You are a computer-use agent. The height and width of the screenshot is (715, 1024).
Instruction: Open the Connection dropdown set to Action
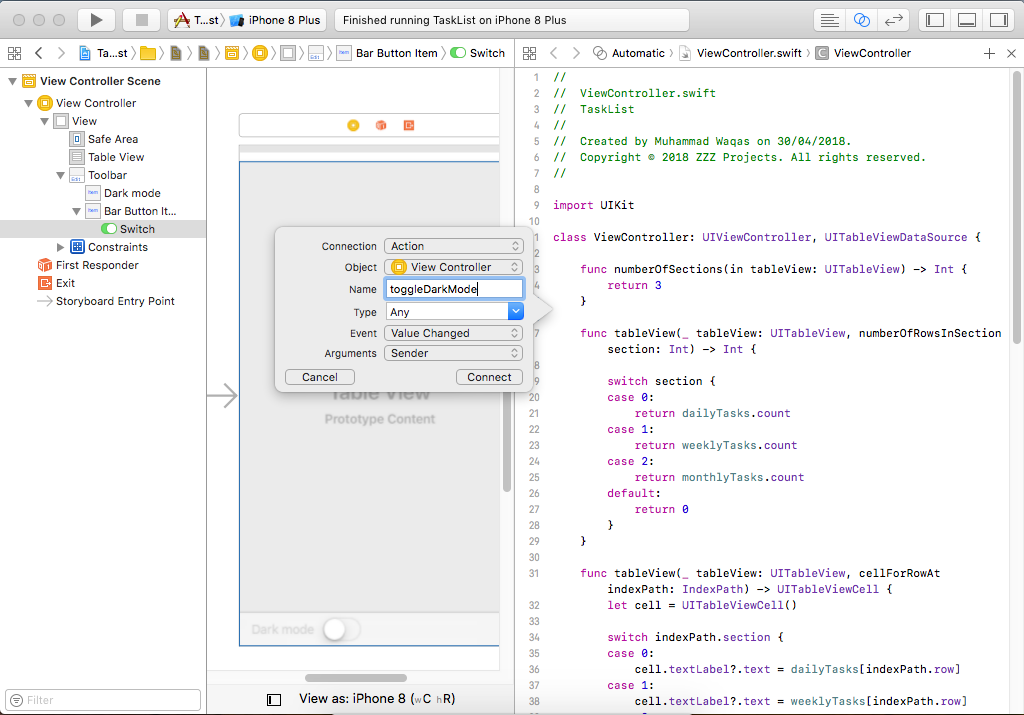[453, 246]
